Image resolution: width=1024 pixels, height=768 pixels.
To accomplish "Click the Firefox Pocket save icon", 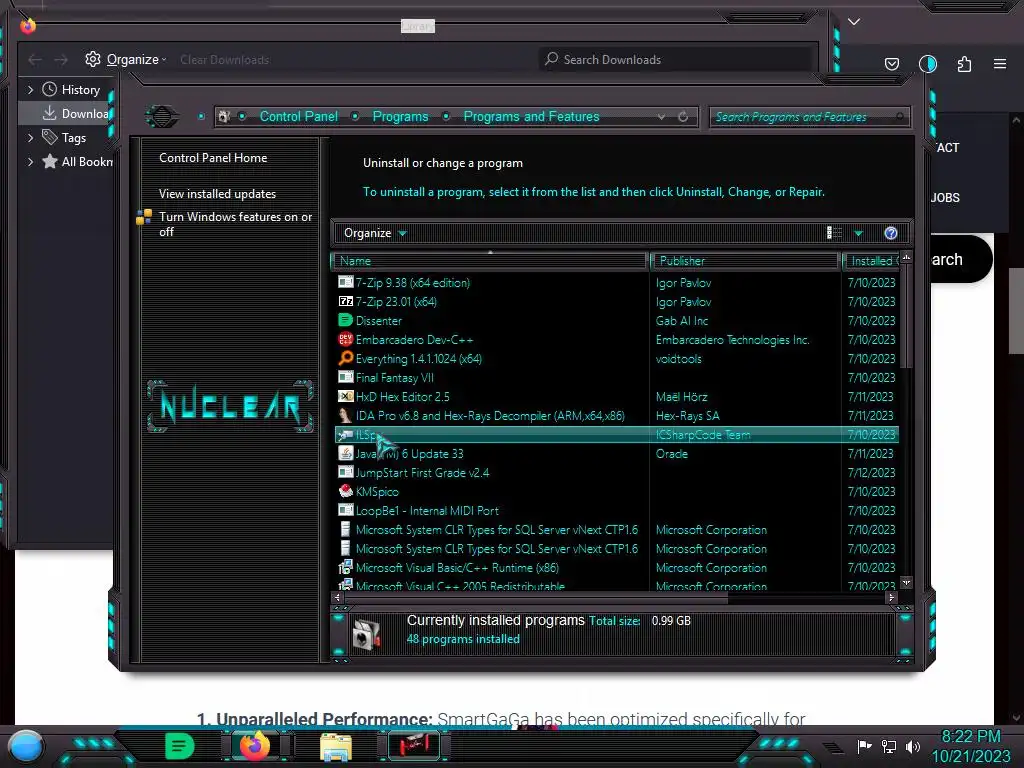I will pos(891,64).
